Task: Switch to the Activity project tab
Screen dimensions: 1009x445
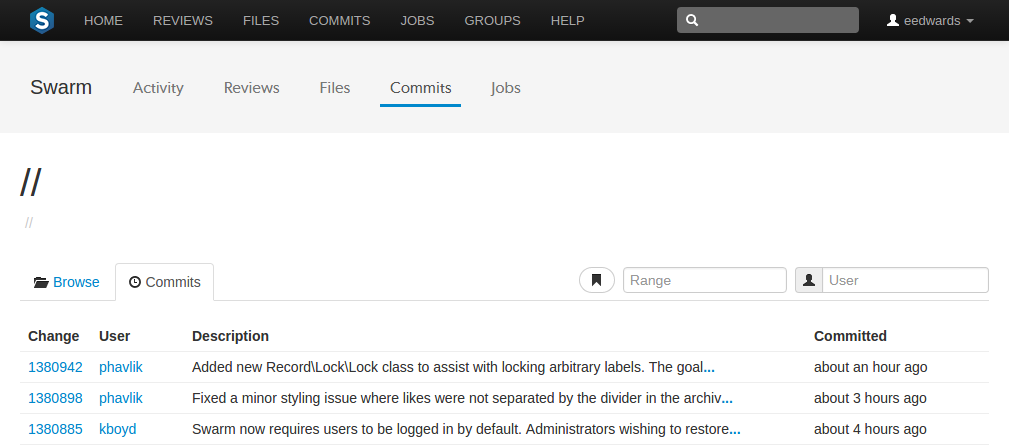Action: click(x=158, y=87)
